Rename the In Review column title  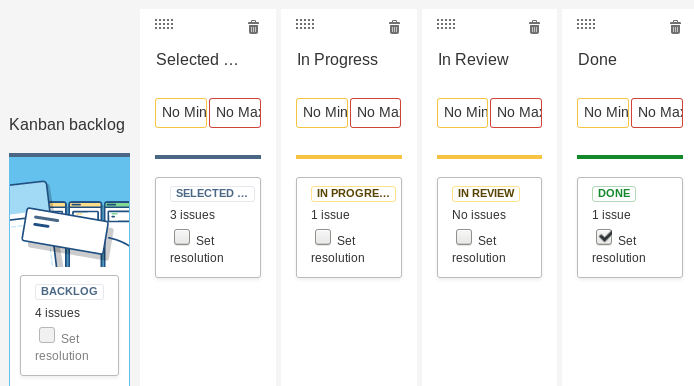coord(473,59)
